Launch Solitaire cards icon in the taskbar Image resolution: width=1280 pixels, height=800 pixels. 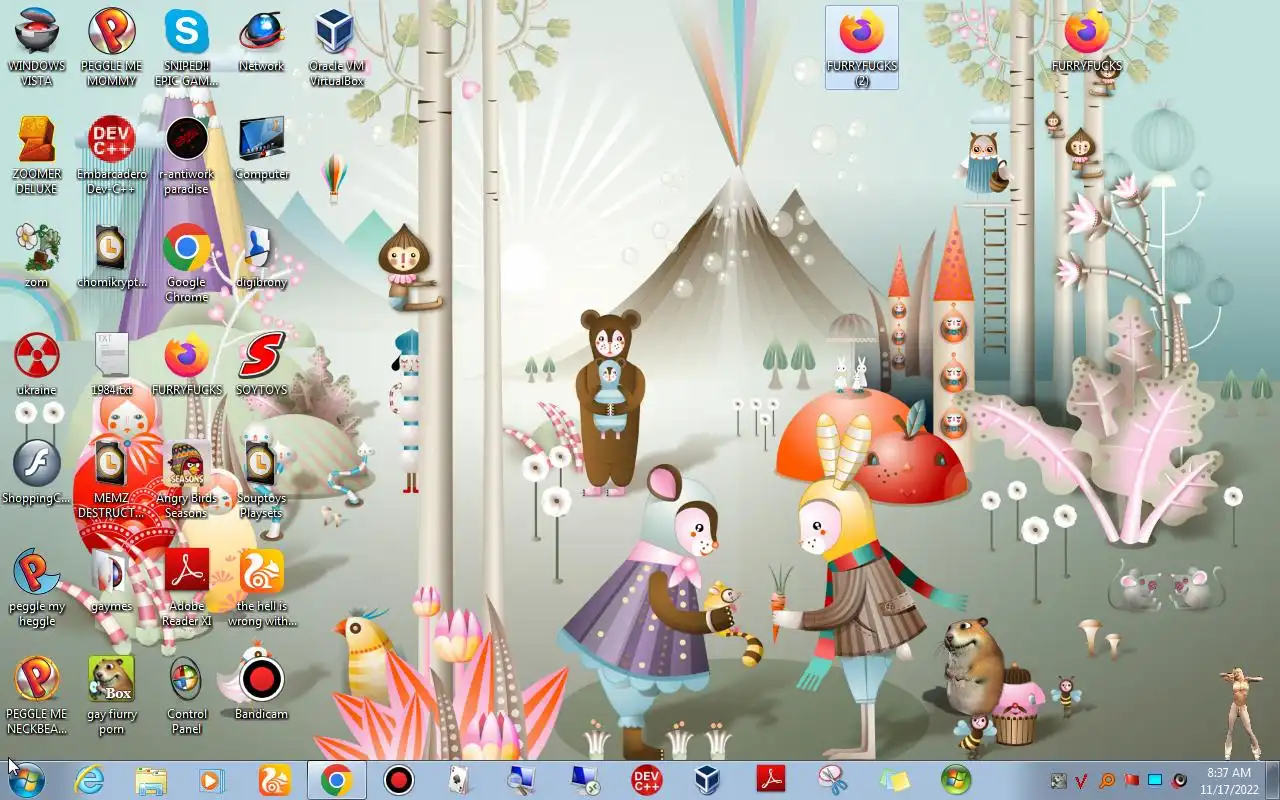(459, 780)
